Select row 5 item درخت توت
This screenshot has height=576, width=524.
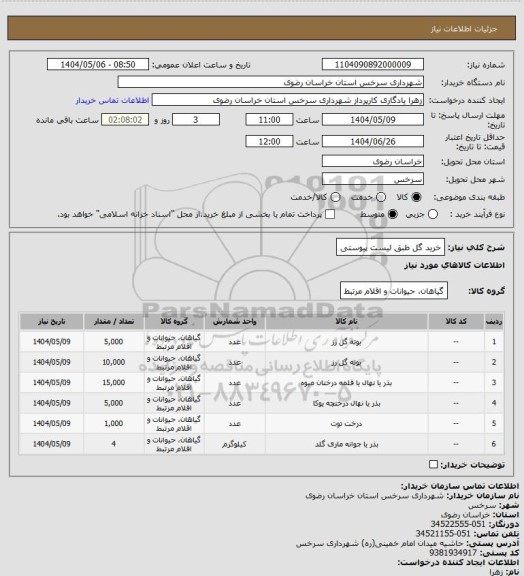pos(346,424)
